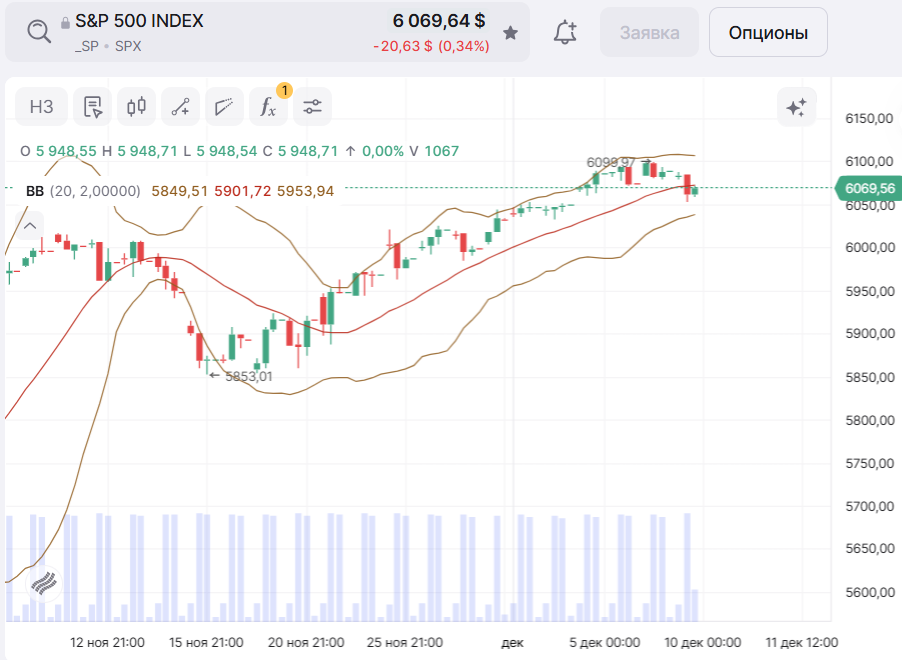
Task: Open the AI sparkle assistant icon
Action: [797, 107]
